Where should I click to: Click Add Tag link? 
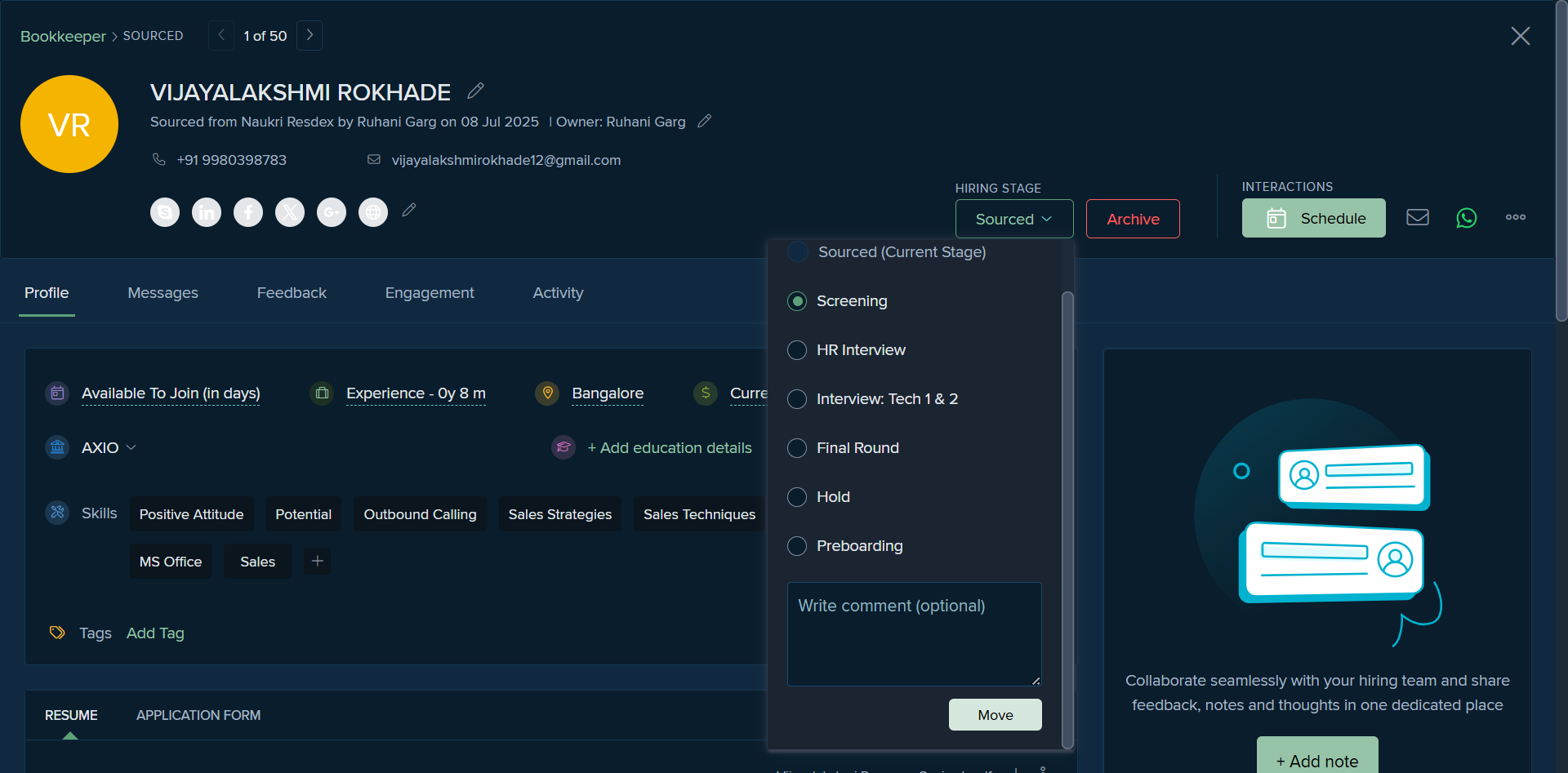point(155,633)
